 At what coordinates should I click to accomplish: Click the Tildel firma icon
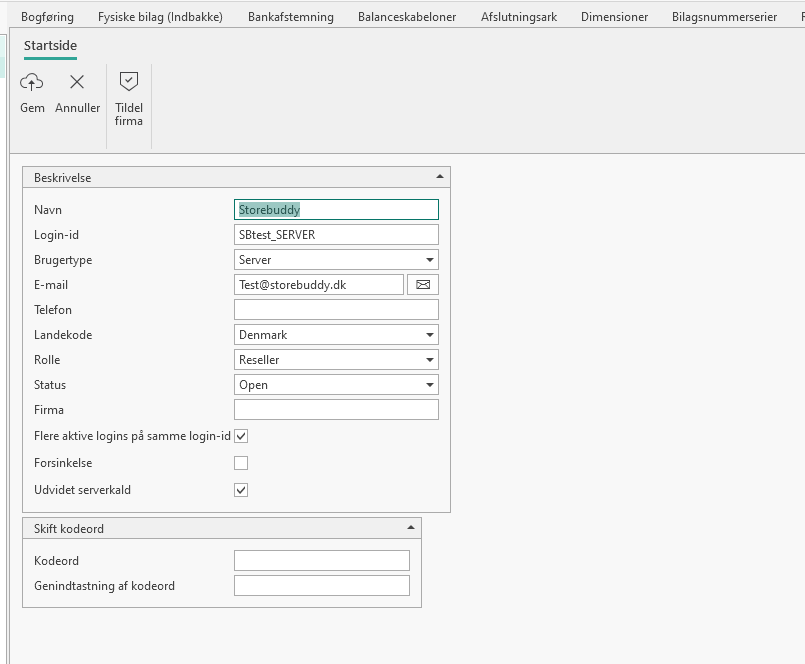tap(129, 83)
